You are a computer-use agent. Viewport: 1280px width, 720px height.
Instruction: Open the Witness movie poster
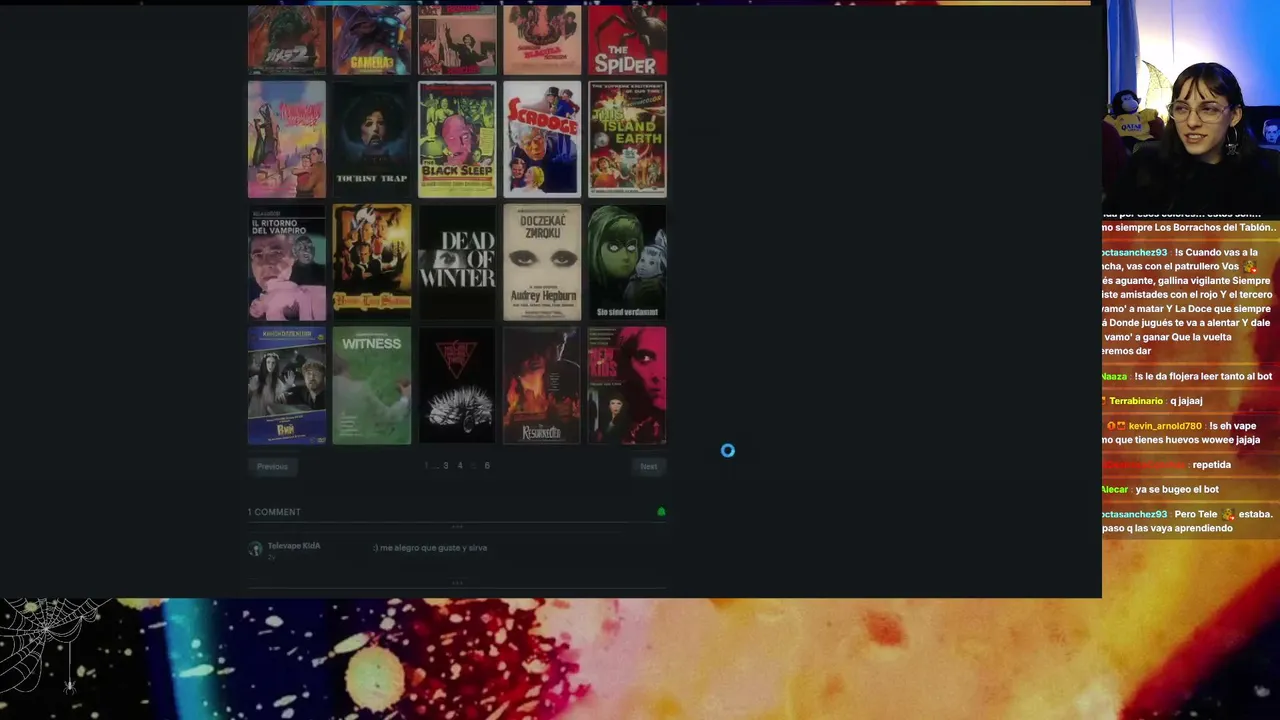[x=372, y=385]
